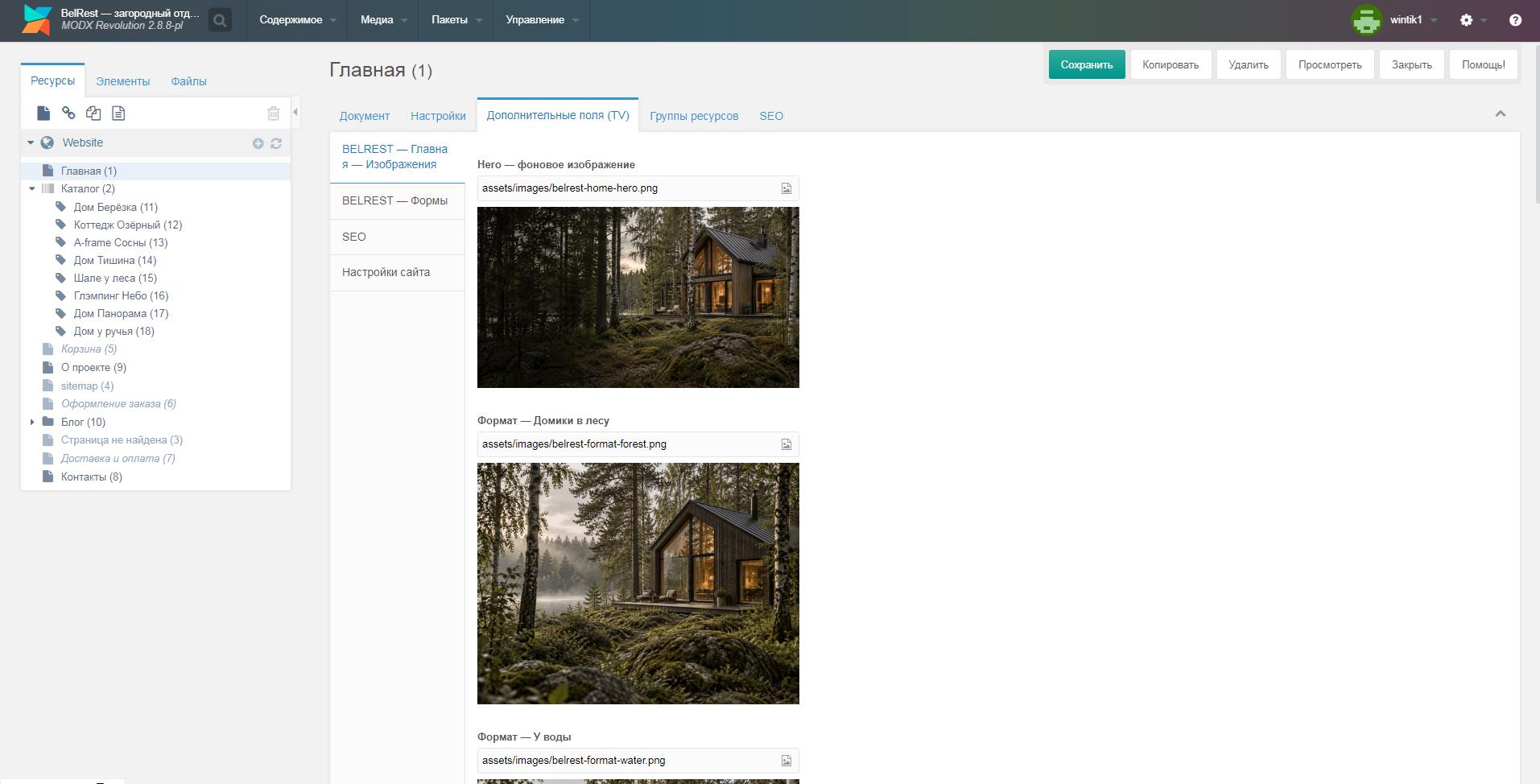Click the Формат — Домики в лесу image preview

tap(638, 584)
